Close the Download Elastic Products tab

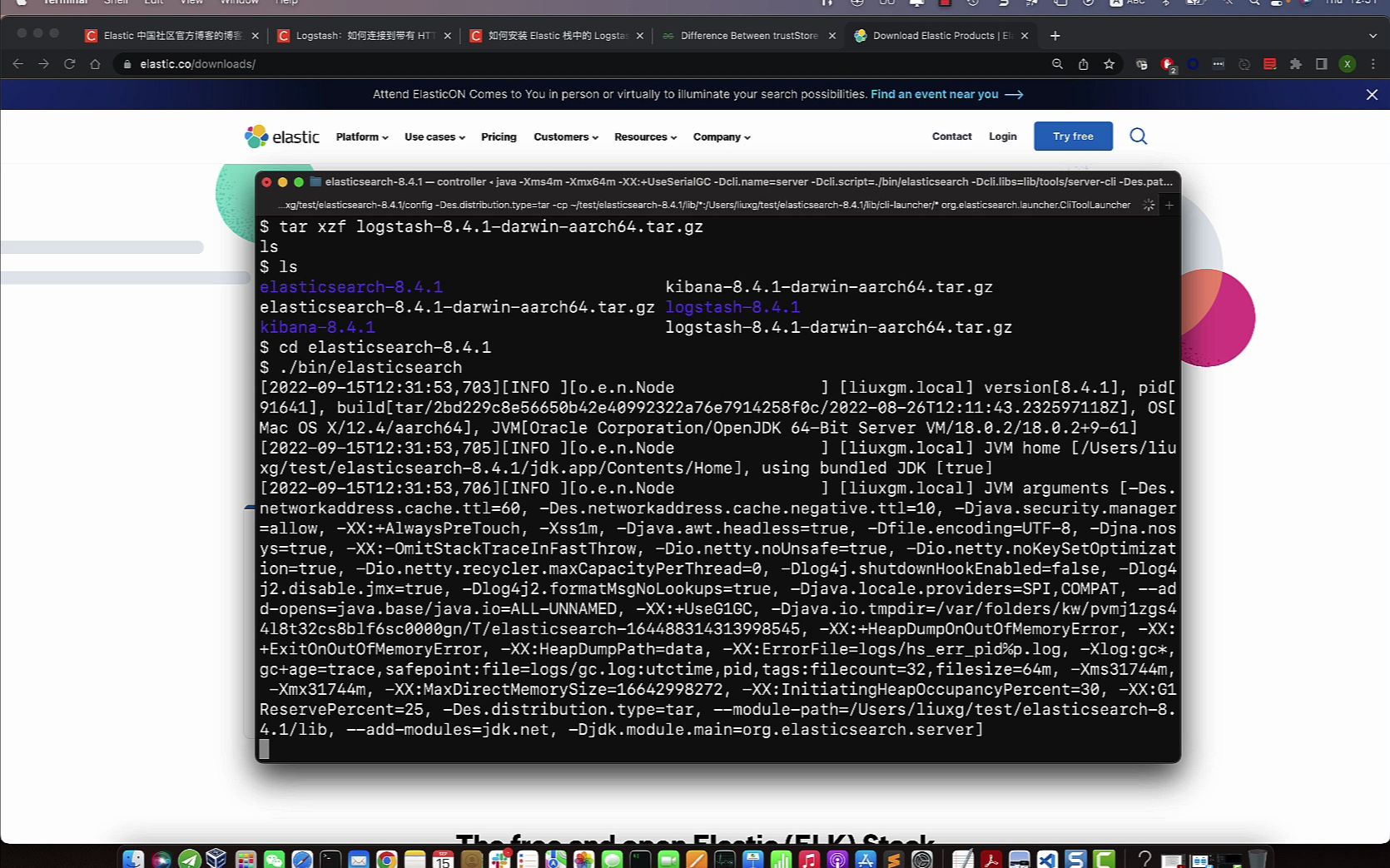coord(1024,36)
